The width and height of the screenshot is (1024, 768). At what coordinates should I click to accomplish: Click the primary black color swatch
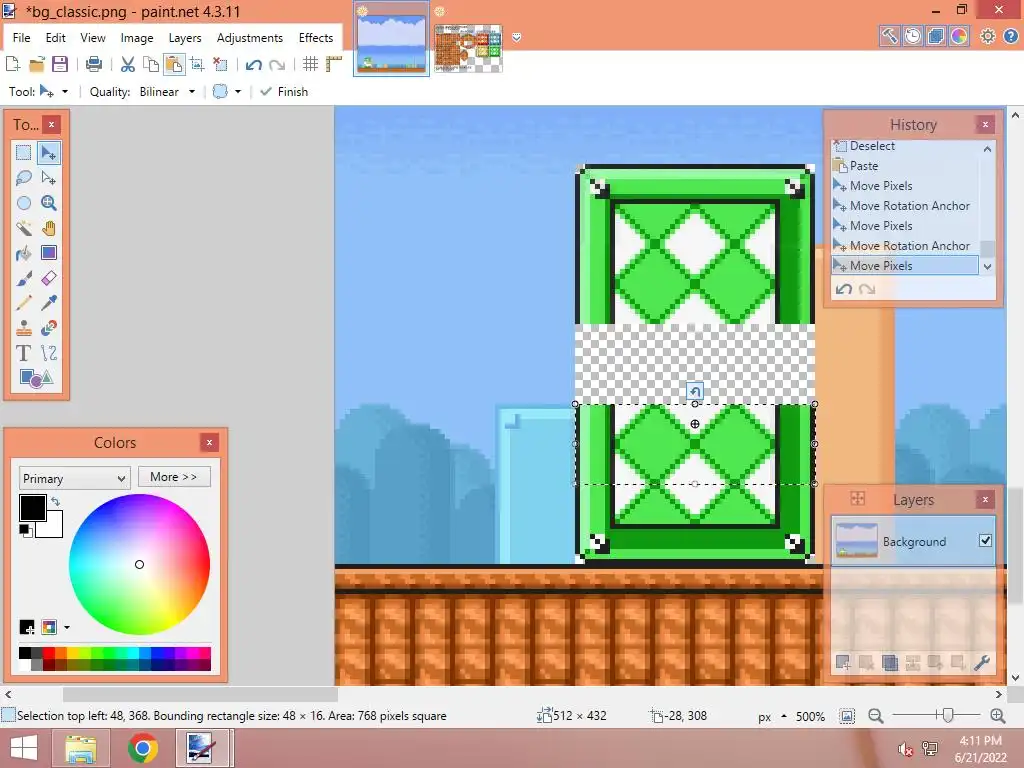pos(31,507)
